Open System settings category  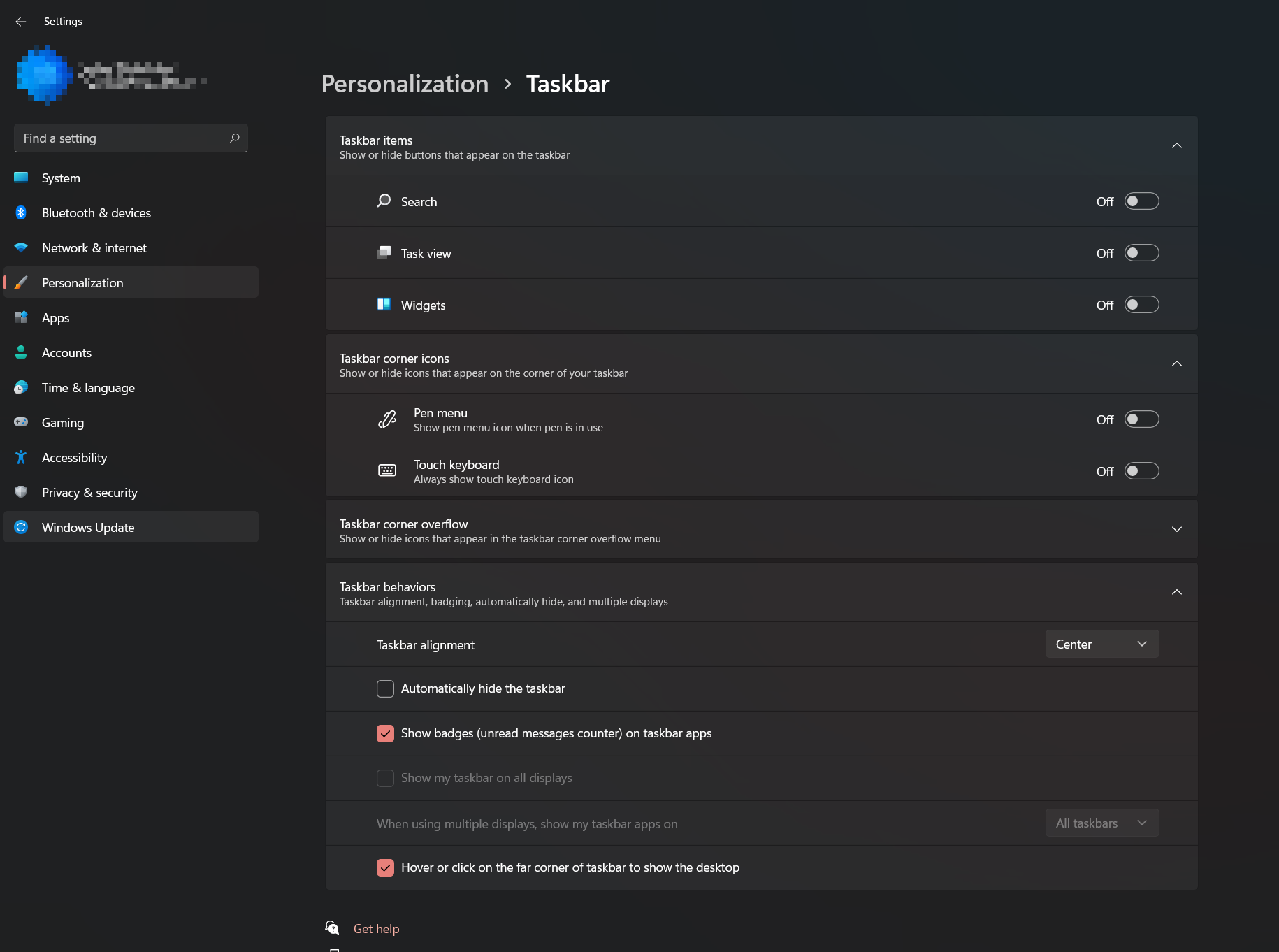(131, 178)
